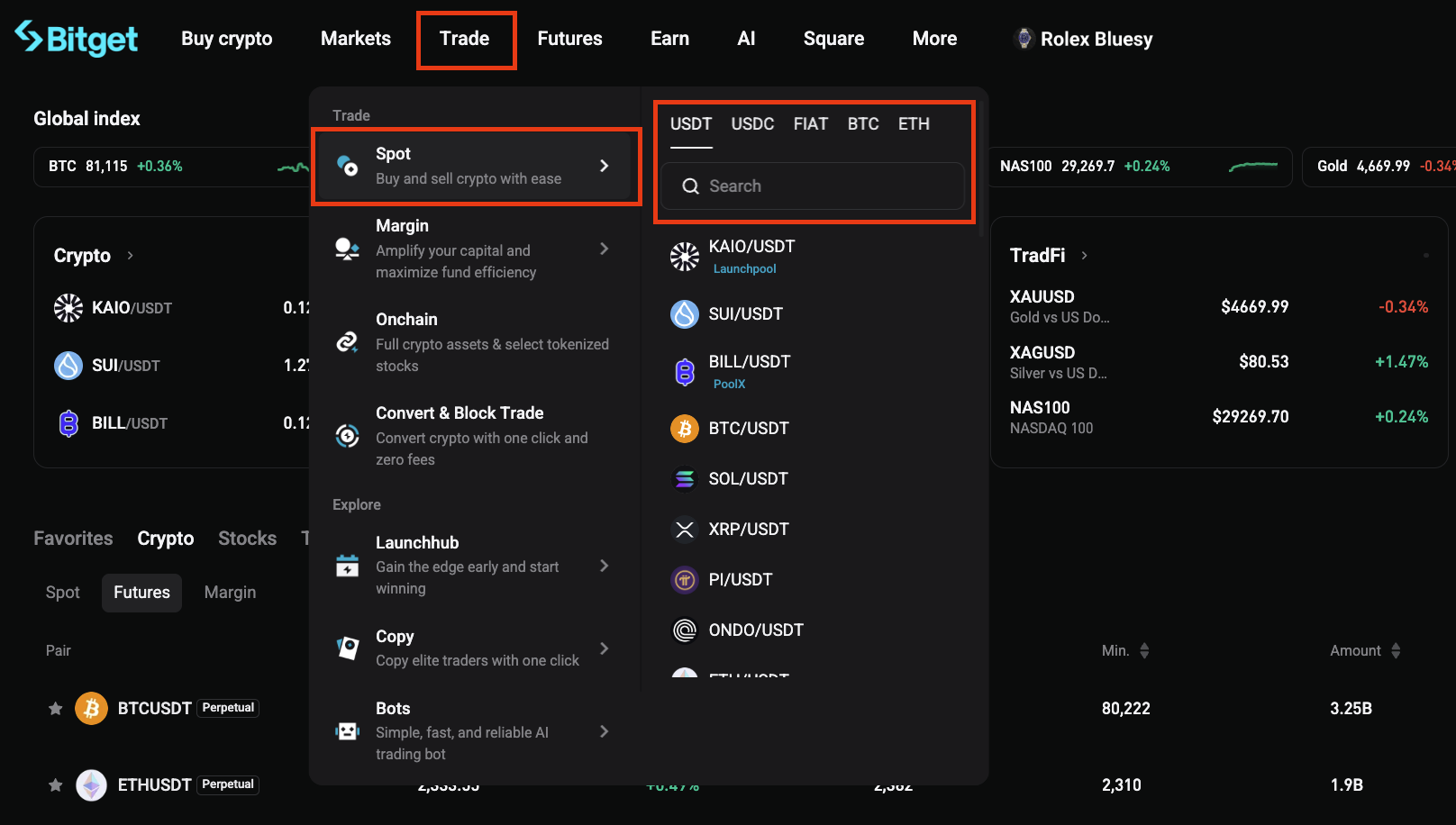
Task: Open XAGUSD Silver in TradFi
Action: (1219, 362)
